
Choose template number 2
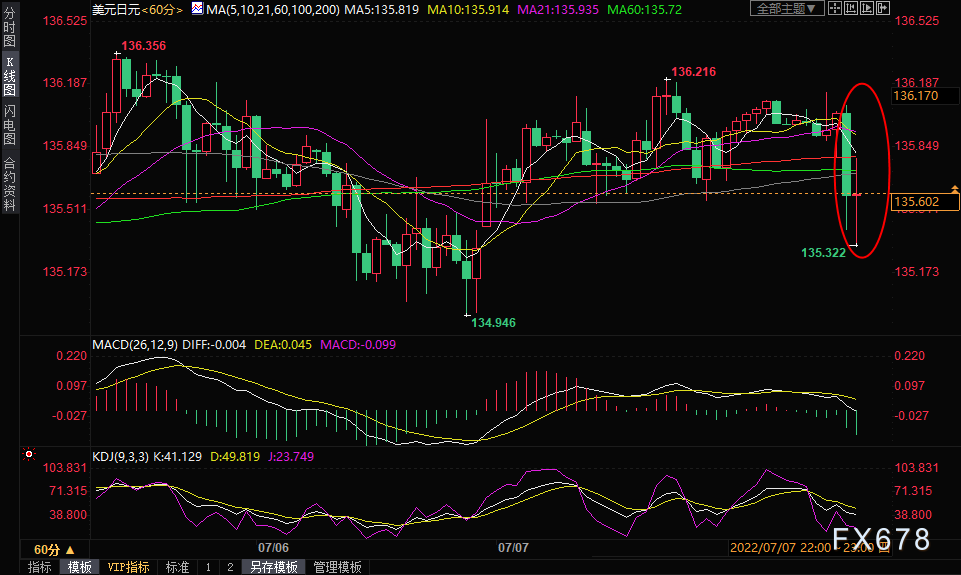tap(230, 567)
